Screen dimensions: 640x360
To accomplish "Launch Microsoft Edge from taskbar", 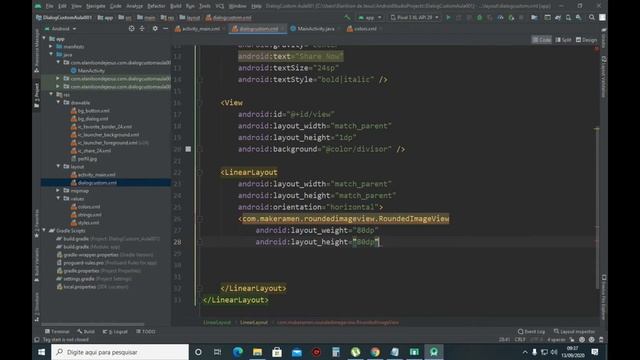I will pyautogui.click(x=238, y=352).
